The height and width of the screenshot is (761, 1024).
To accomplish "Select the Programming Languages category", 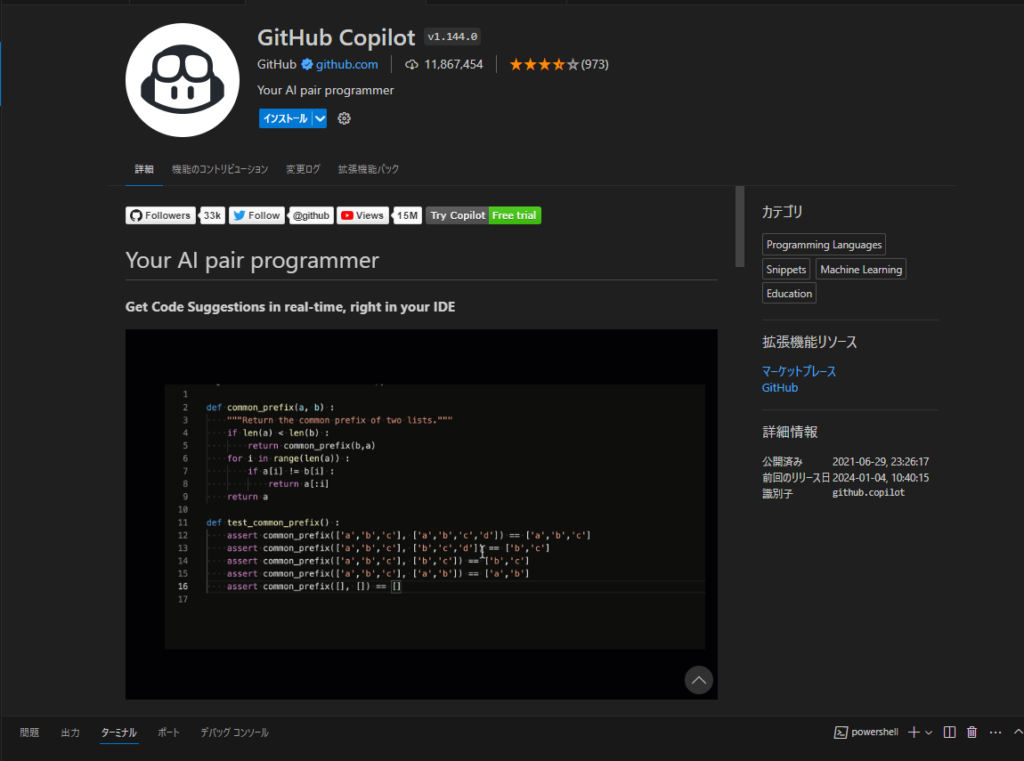I will coord(824,244).
